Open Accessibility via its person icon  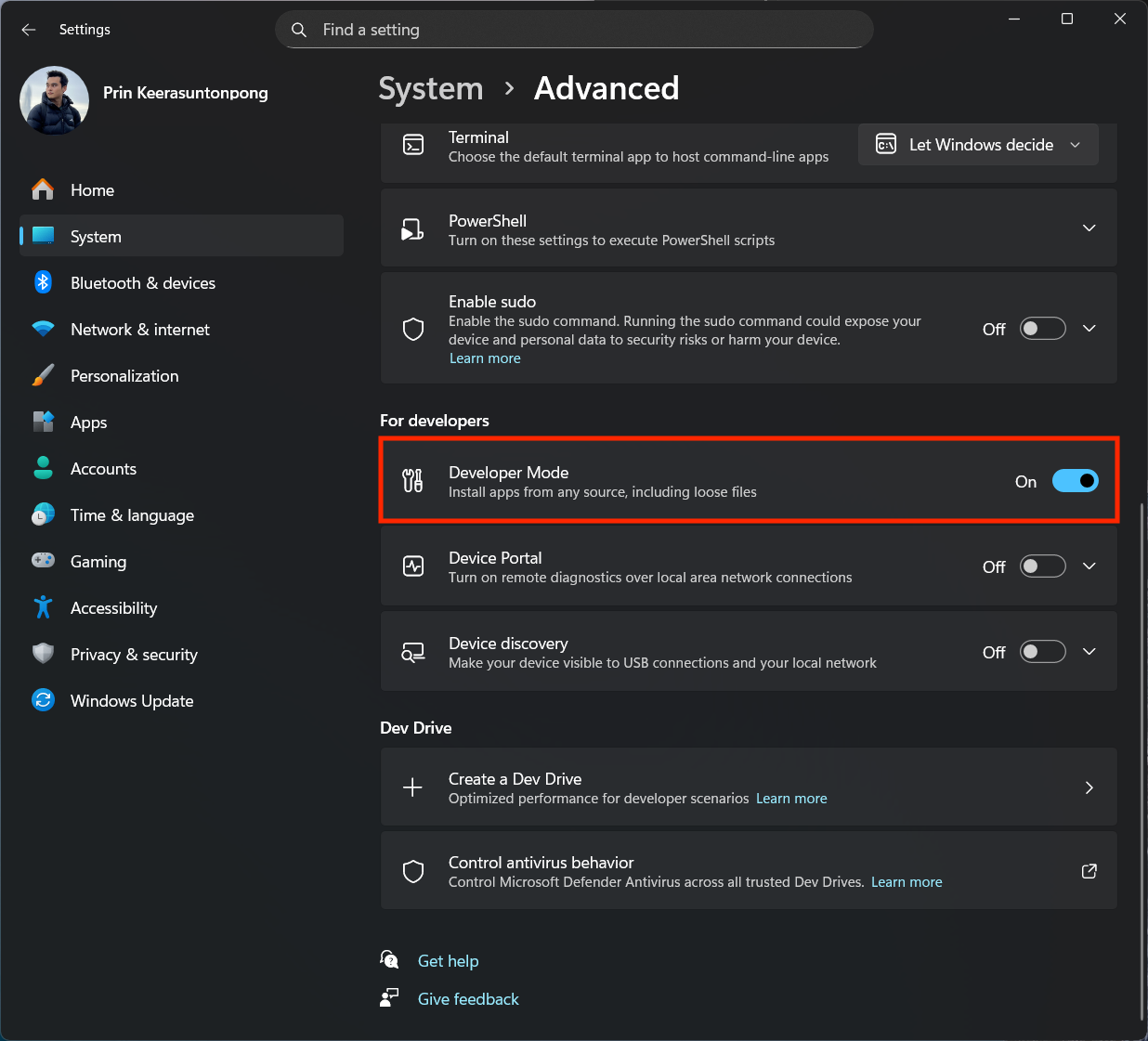[x=43, y=607]
